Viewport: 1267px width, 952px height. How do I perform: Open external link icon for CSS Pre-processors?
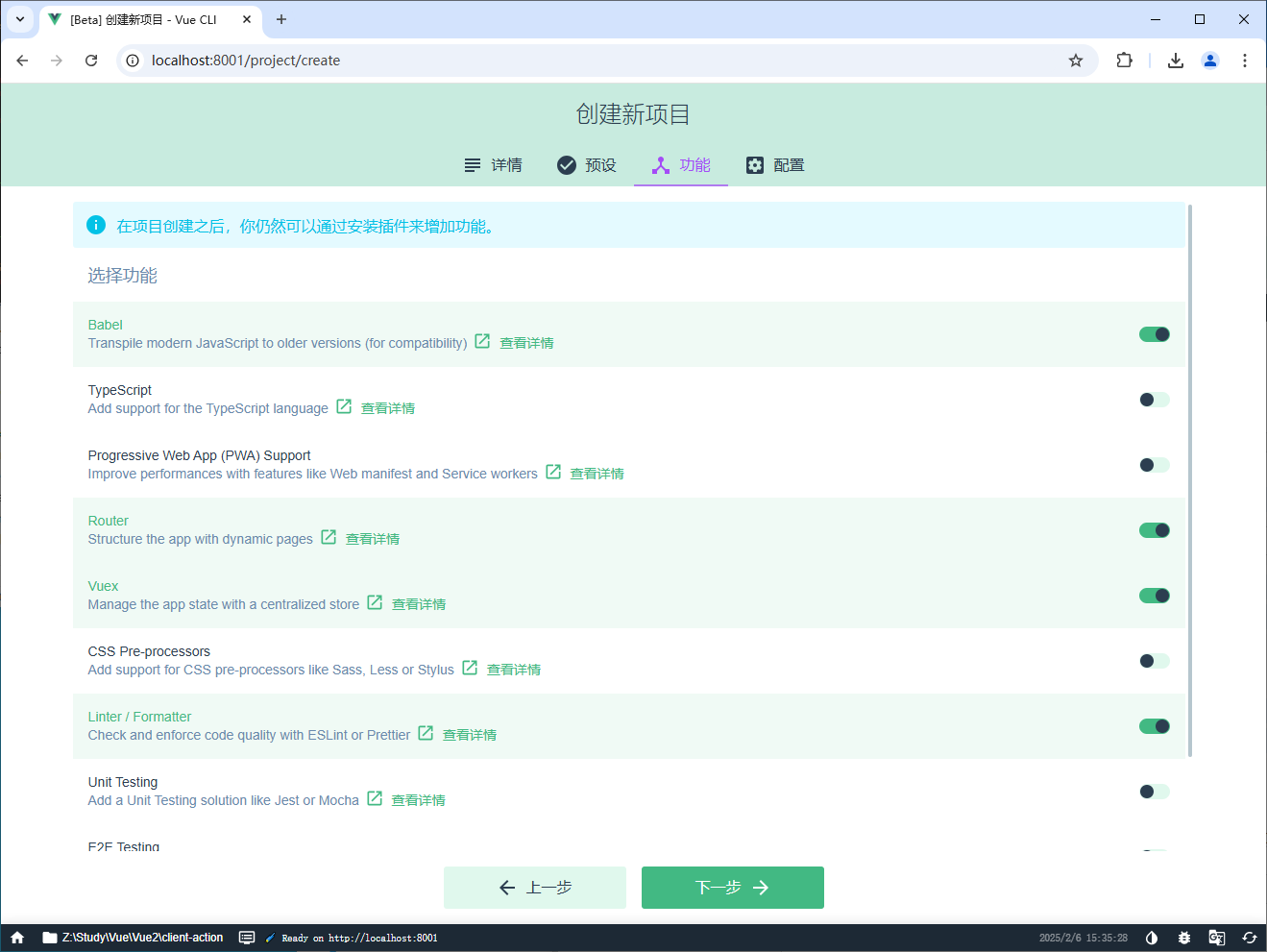tap(470, 668)
